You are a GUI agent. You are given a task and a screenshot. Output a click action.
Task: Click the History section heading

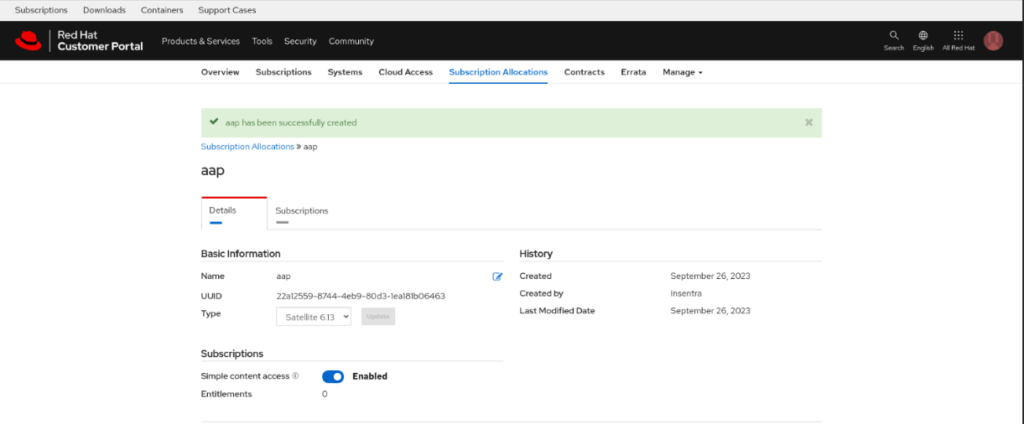(x=536, y=253)
